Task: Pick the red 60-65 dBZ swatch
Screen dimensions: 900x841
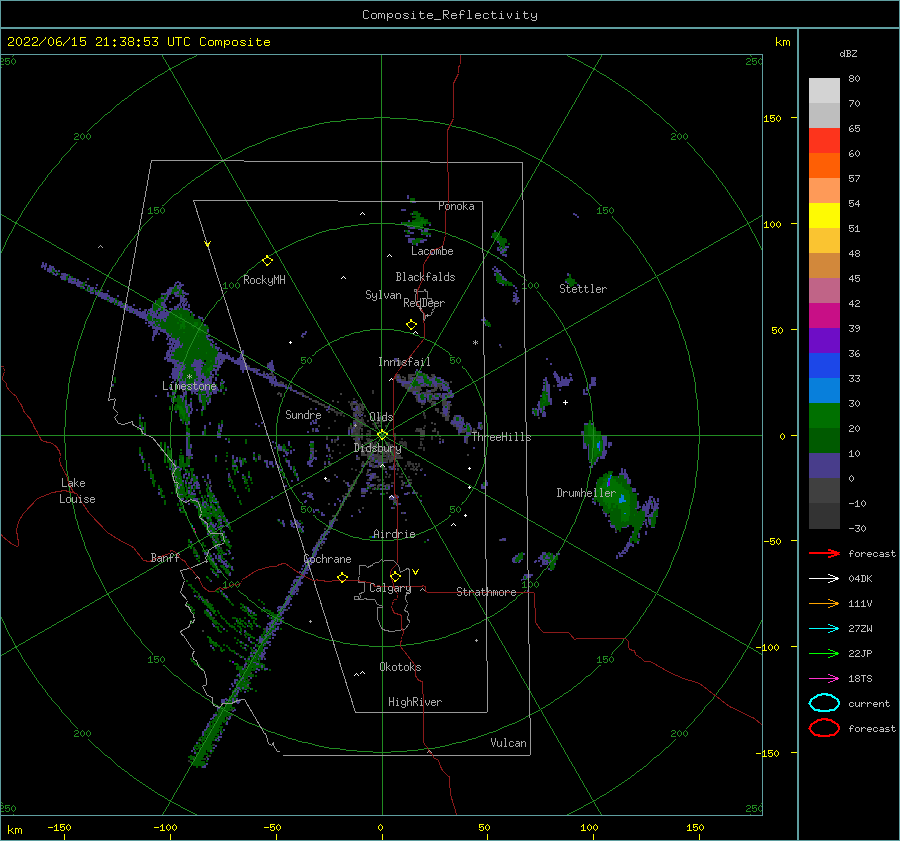Action: [824, 141]
